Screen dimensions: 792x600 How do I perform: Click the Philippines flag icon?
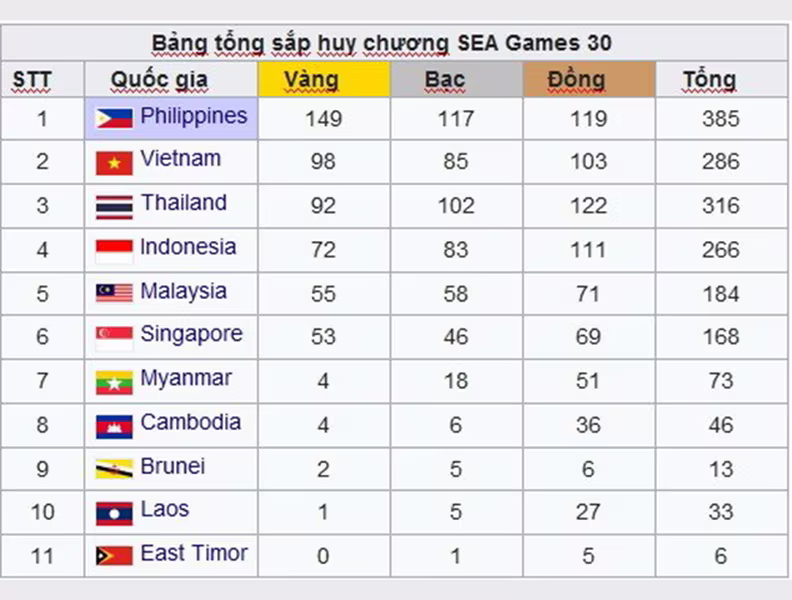point(114,118)
